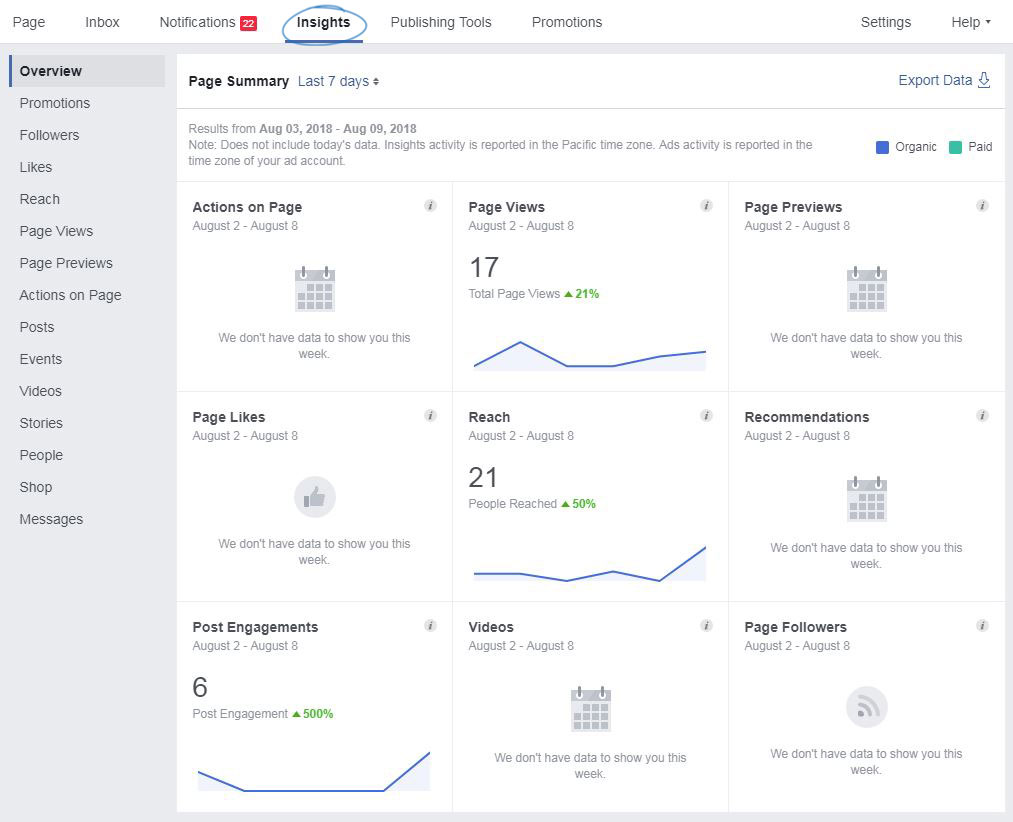This screenshot has height=822, width=1013.
Task: Click the Post Engagements card title
Action: 255,627
